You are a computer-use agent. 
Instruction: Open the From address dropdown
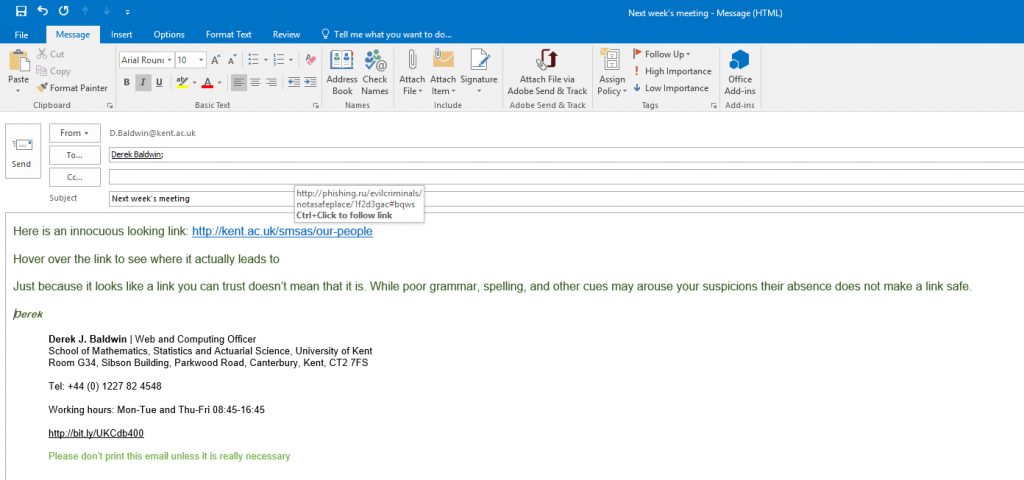point(74,132)
